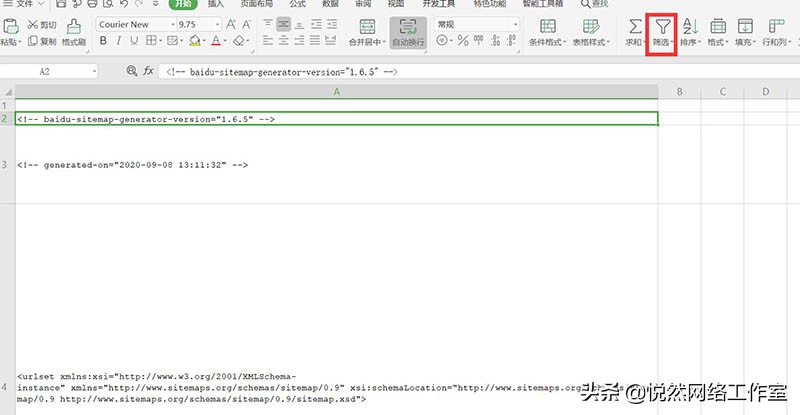Open Conditional Formatting (条件格式) menu
800x415 pixels.
[547, 33]
